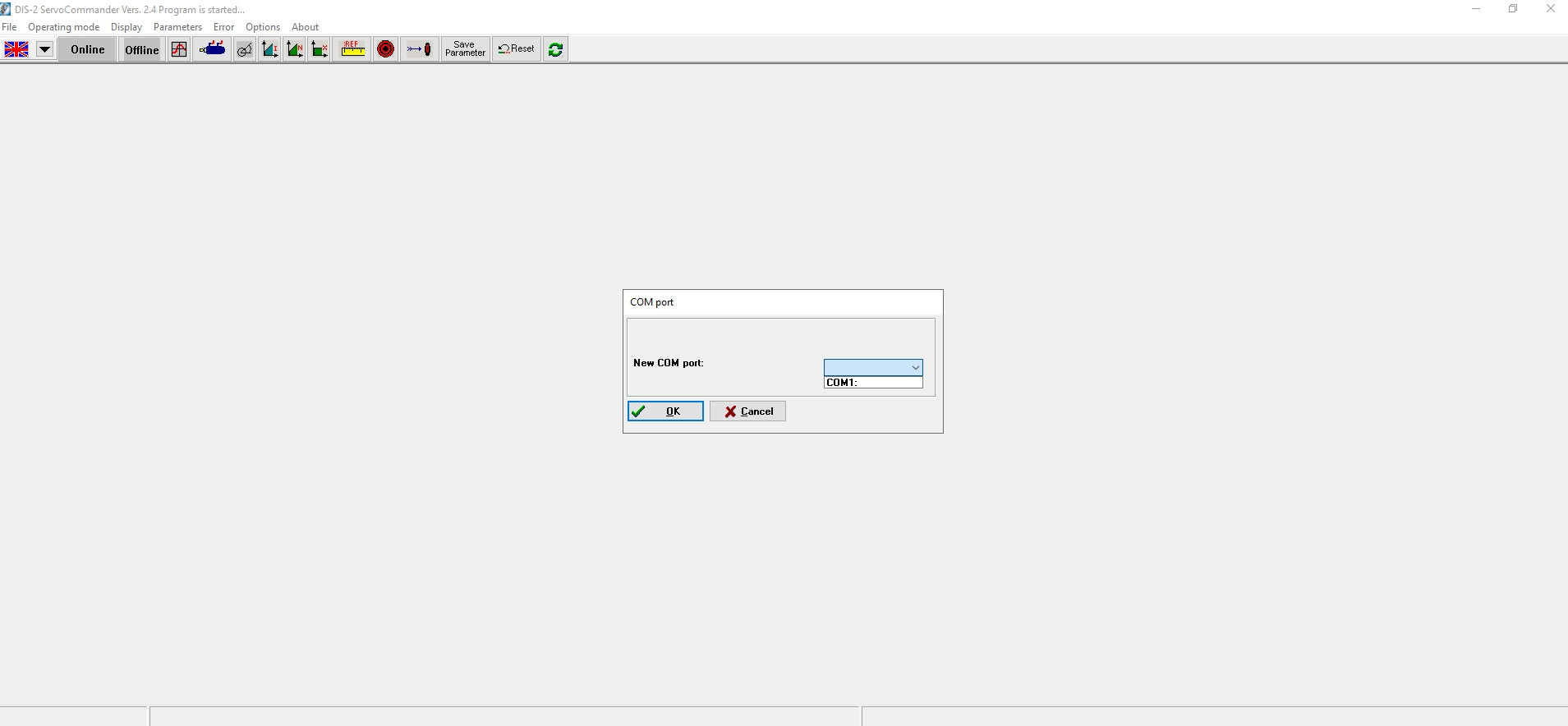Click the red target icon
The image size is (1568, 726).
point(385,49)
